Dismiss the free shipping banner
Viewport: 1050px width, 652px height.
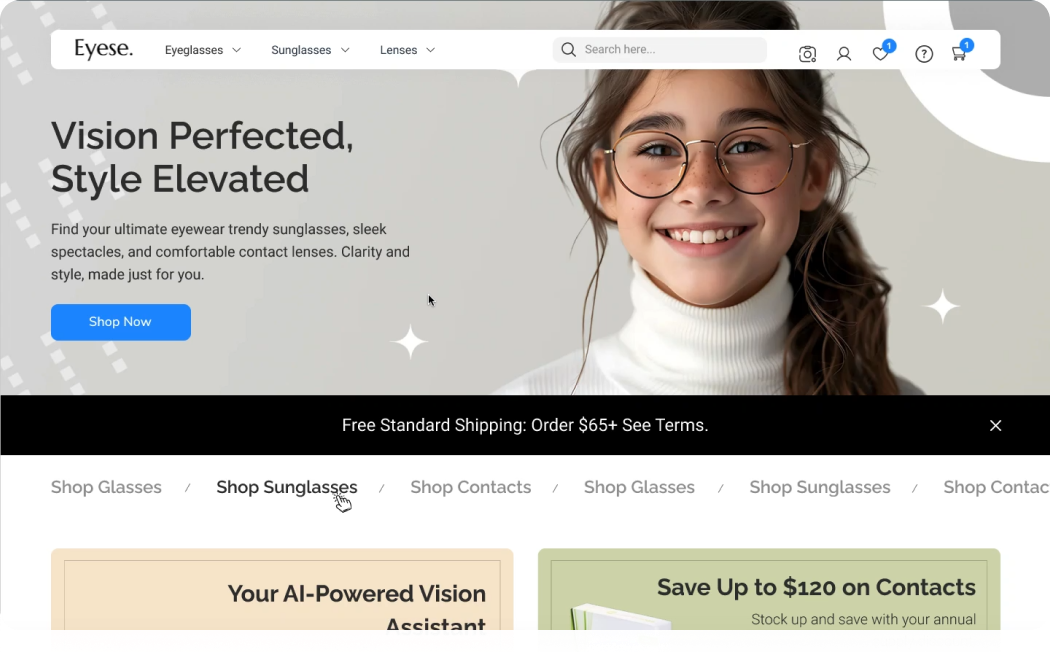pos(996,425)
